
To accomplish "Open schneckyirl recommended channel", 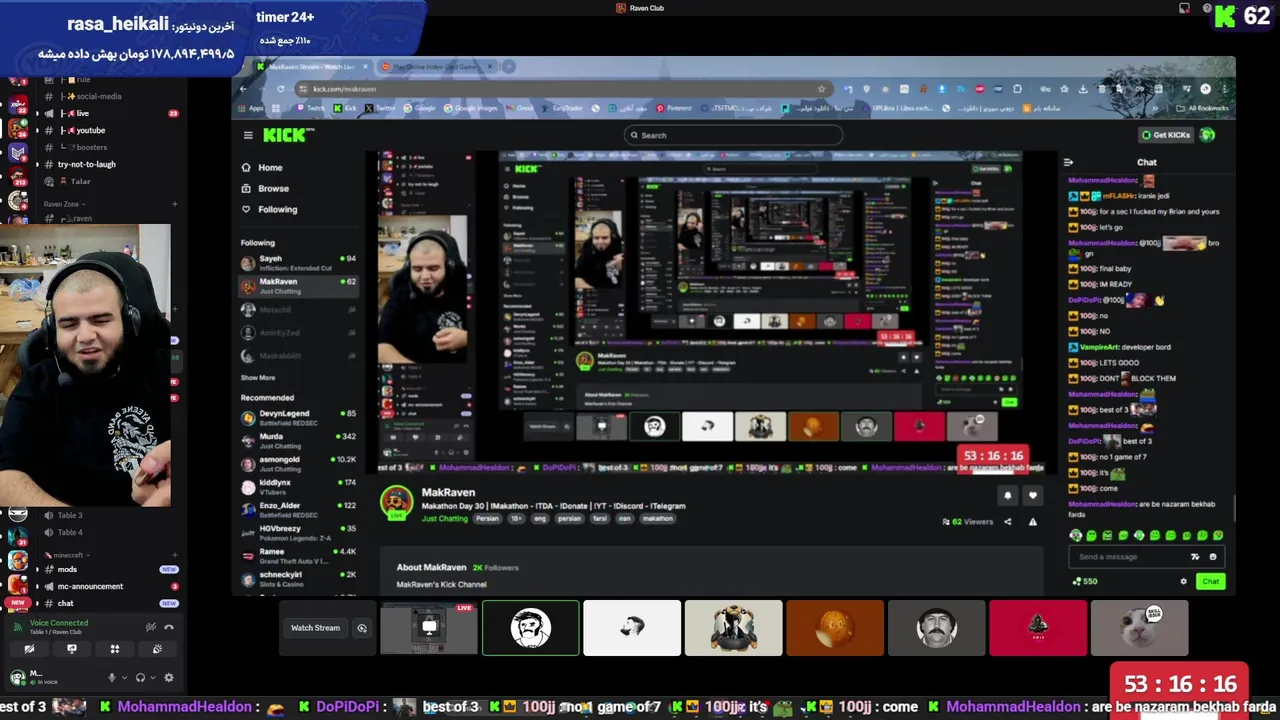I will (298, 578).
